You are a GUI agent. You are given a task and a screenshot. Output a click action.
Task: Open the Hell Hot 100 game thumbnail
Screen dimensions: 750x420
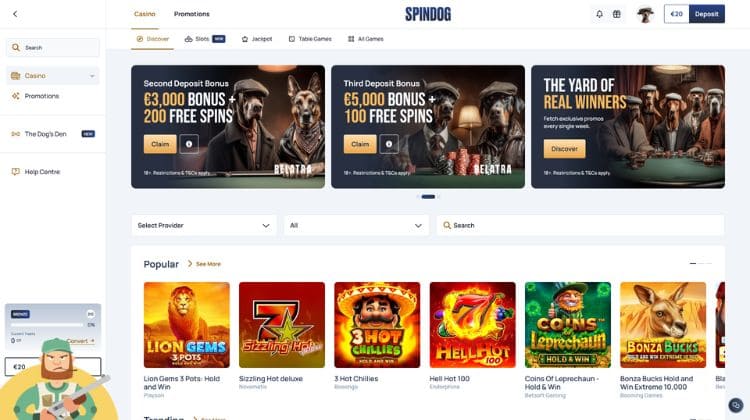pos(473,325)
